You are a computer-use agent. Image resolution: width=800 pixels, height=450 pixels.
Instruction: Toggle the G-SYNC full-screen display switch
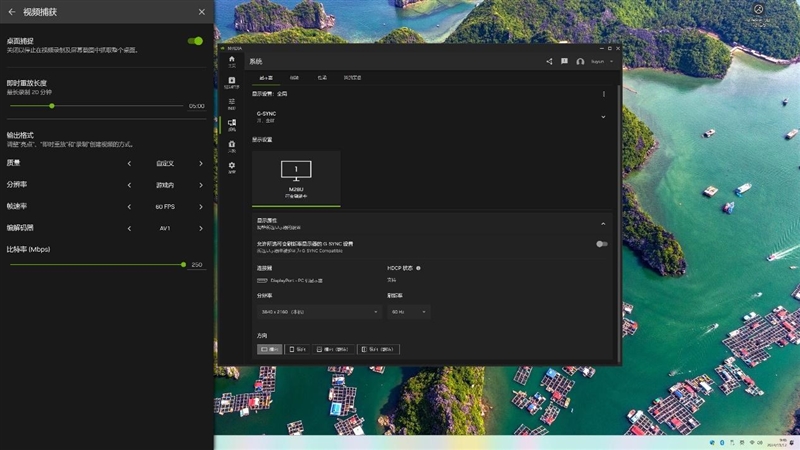tap(602, 244)
